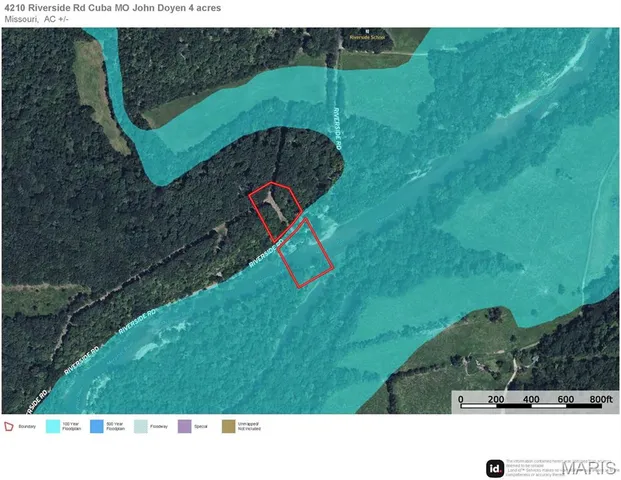
Task: Click the Missouri AC +/- subtitle text
Action: pyautogui.click(x=36, y=19)
